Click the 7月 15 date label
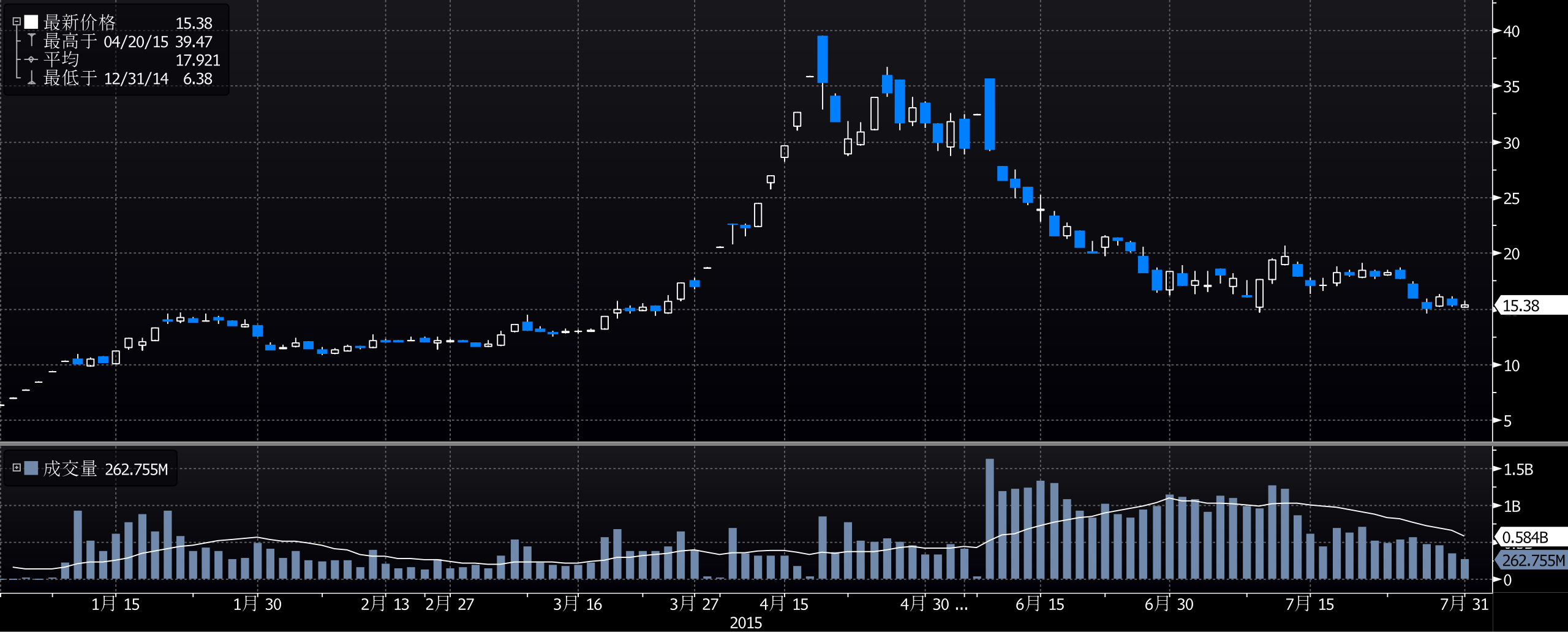The image size is (1568, 632). [x=1310, y=604]
